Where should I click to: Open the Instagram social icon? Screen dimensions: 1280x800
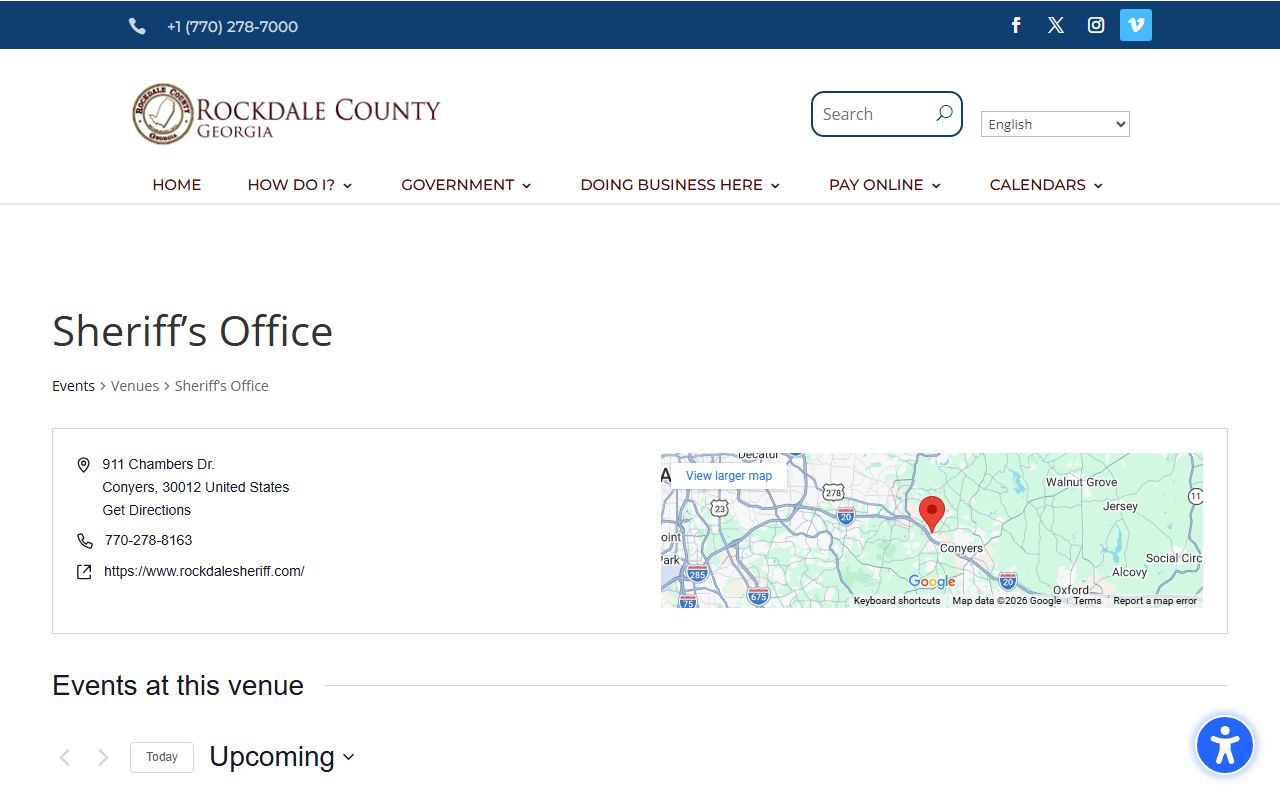1096,25
